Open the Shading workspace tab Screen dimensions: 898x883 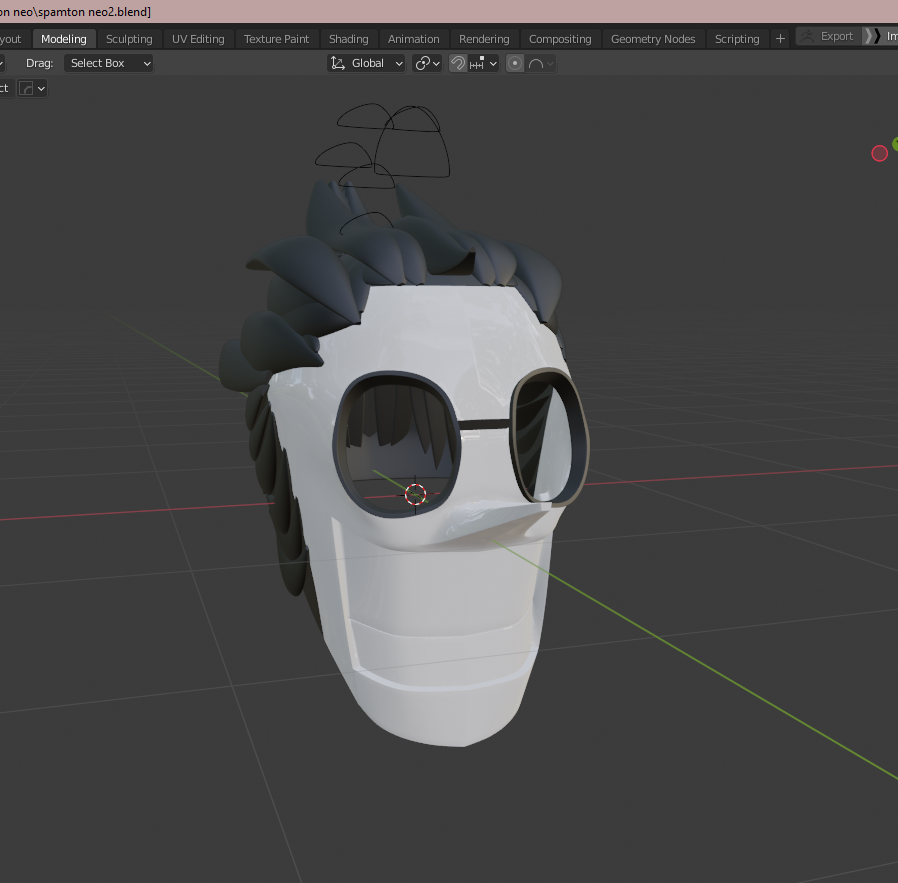[x=348, y=39]
